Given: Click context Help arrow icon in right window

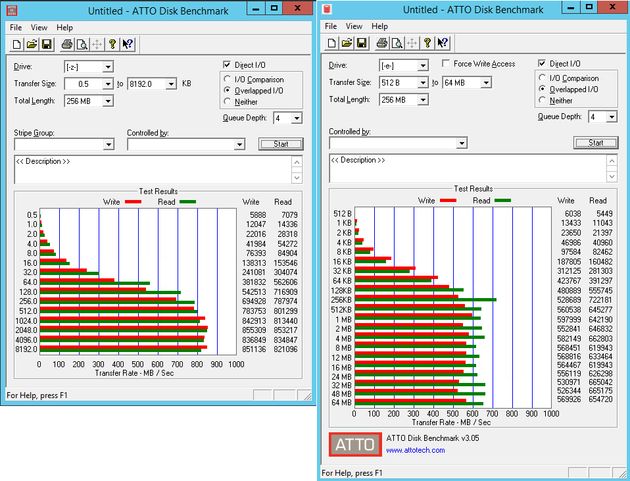Looking at the screenshot, I should 443,43.
